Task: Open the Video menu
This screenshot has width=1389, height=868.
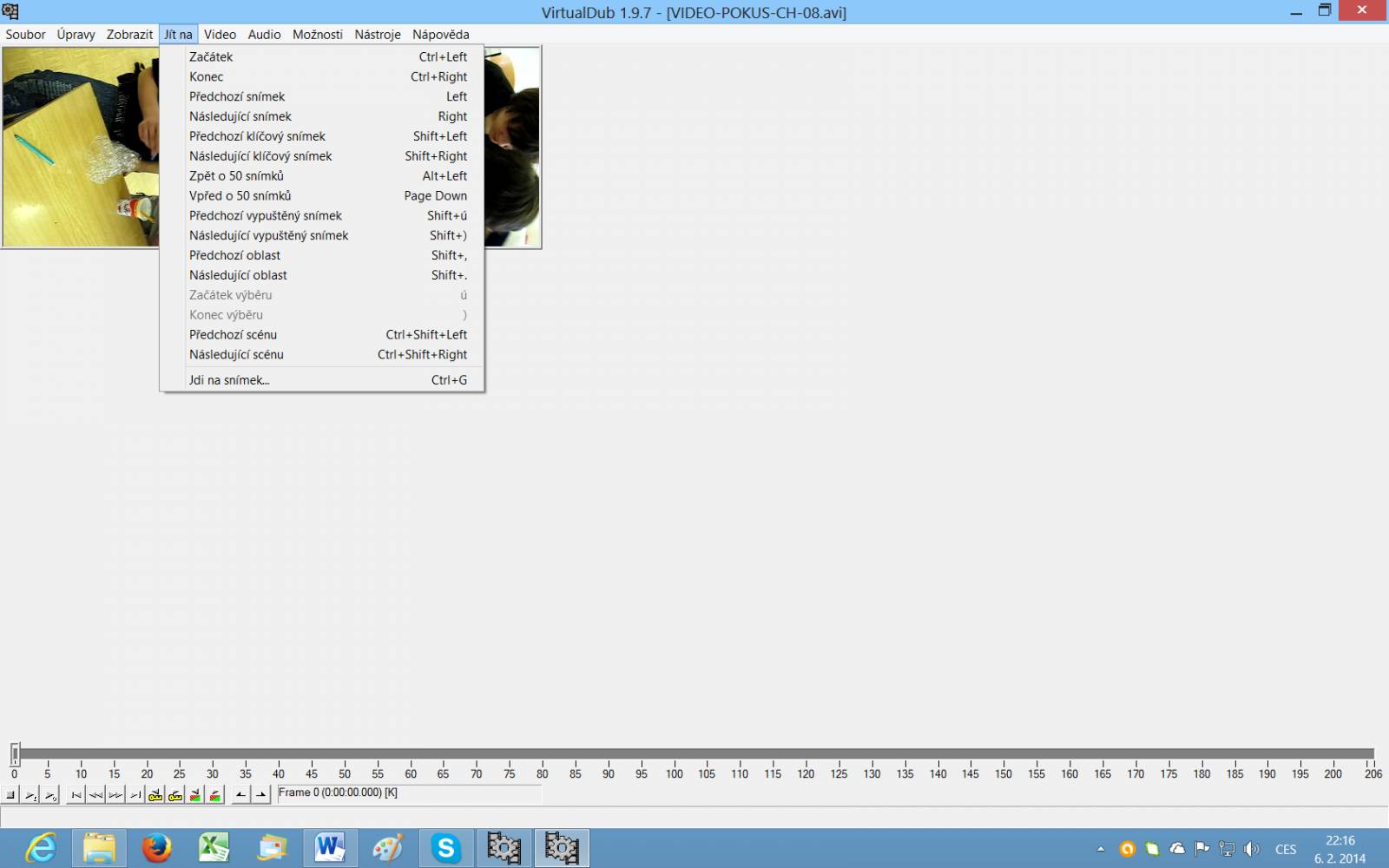Action: [220, 35]
